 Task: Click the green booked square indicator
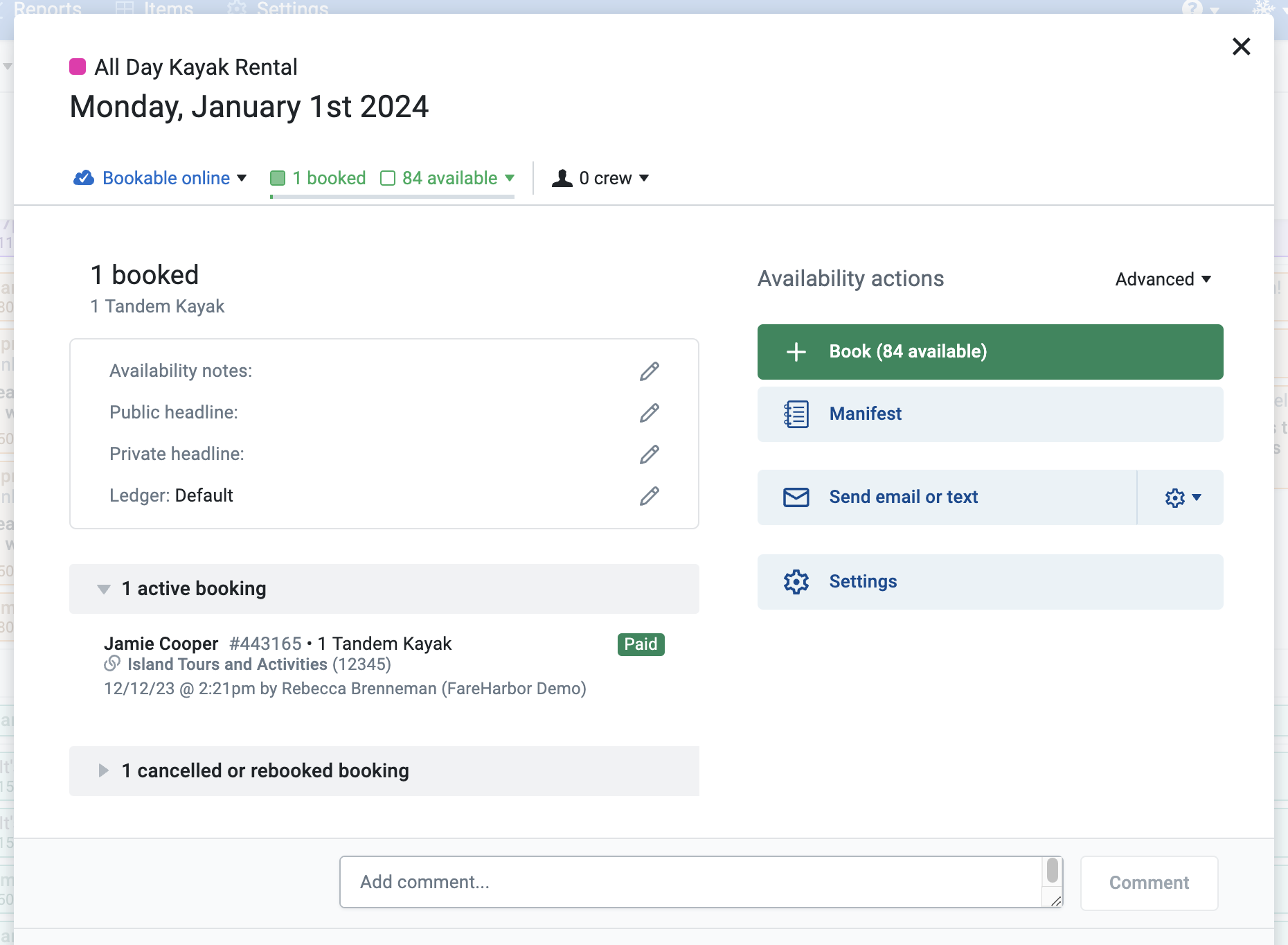(x=278, y=178)
